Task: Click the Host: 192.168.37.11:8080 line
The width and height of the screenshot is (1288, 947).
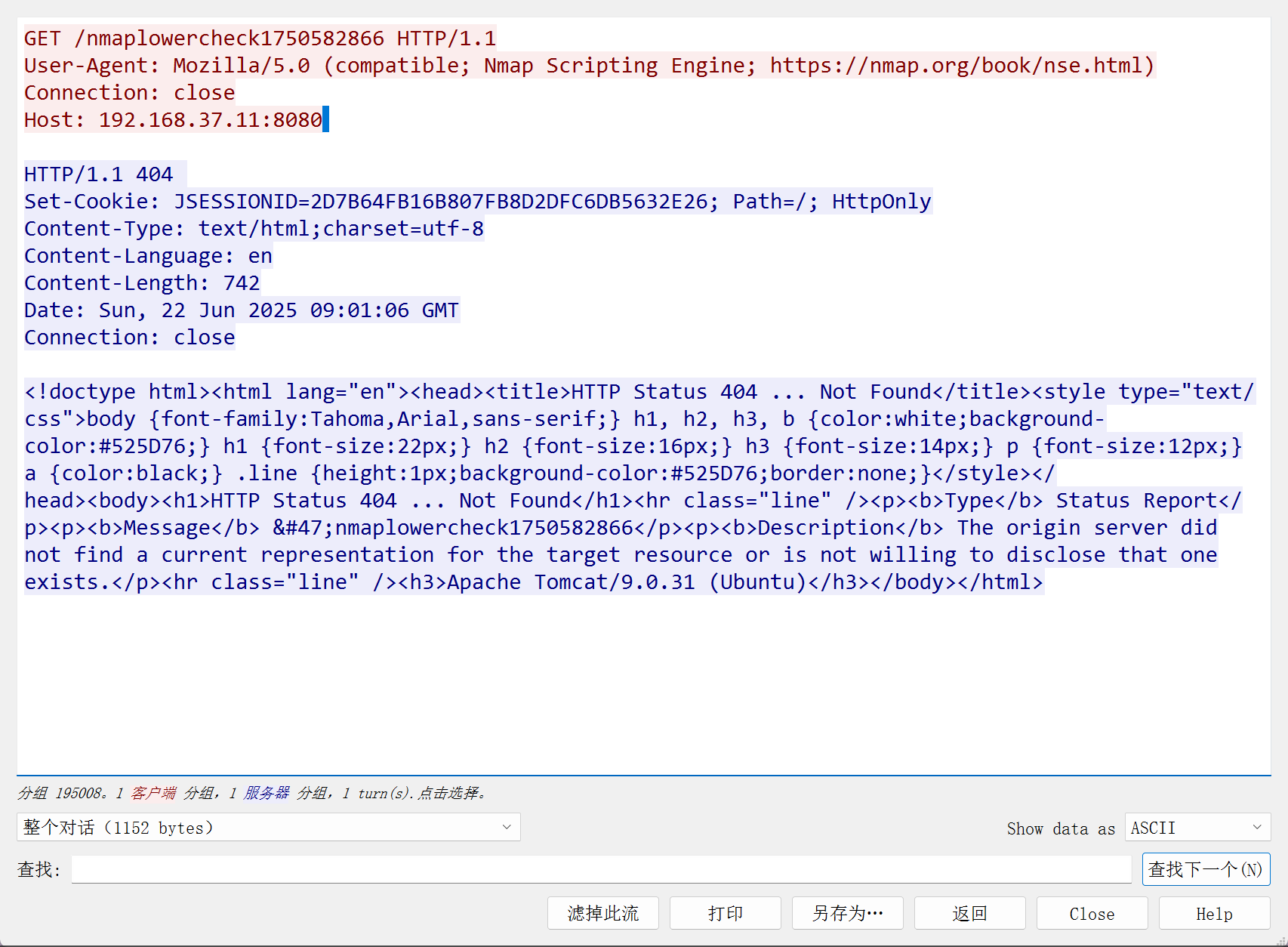Action: tap(174, 120)
